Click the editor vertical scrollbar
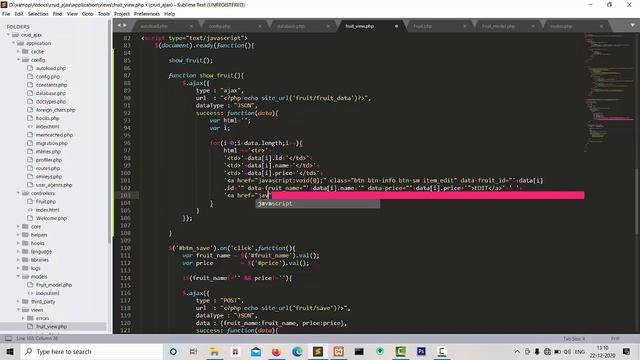This screenshot has height=360, width=640. tap(637, 201)
